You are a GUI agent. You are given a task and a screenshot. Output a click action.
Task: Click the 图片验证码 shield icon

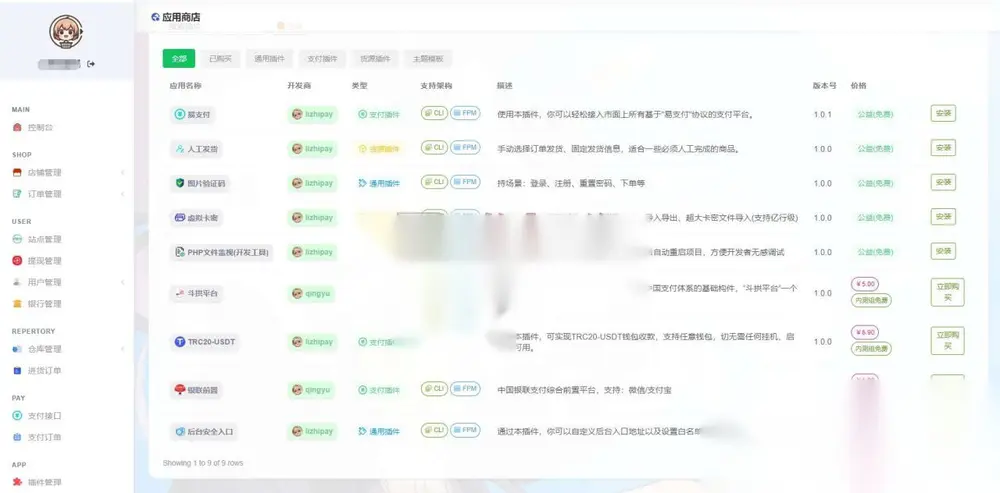coord(180,183)
